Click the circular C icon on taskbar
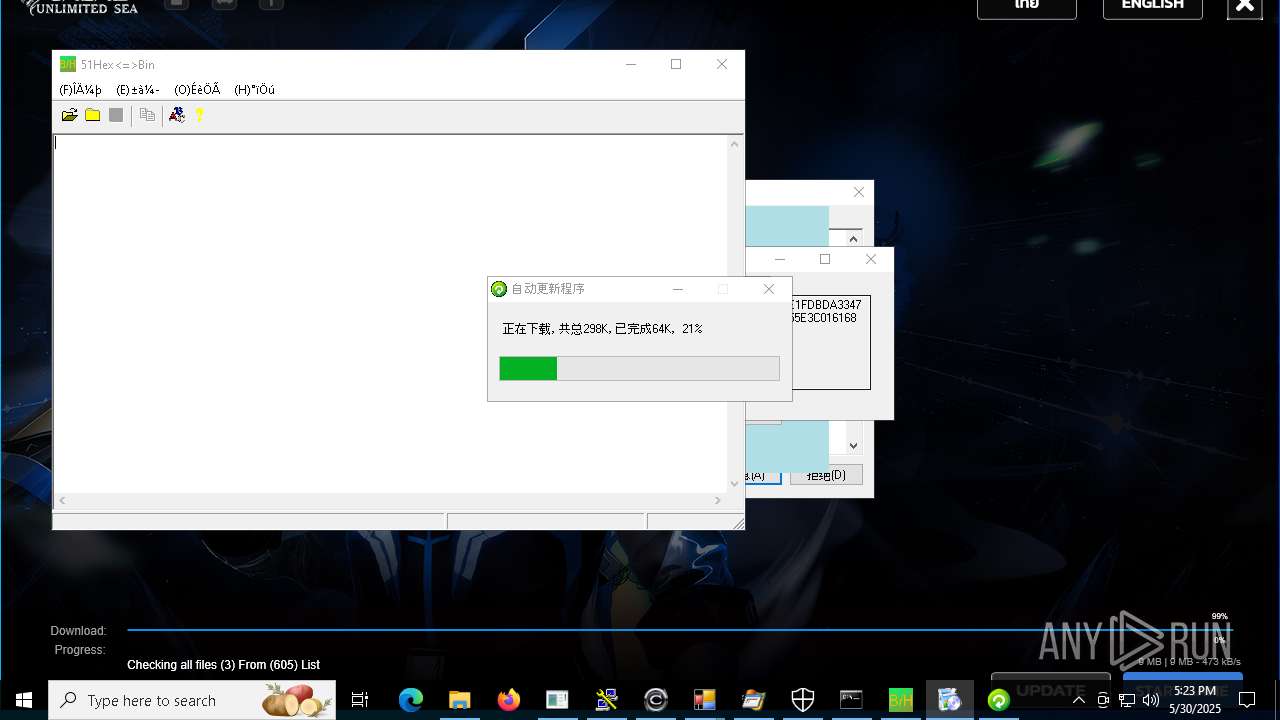Viewport: 1280px width, 720px height. pos(656,700)
